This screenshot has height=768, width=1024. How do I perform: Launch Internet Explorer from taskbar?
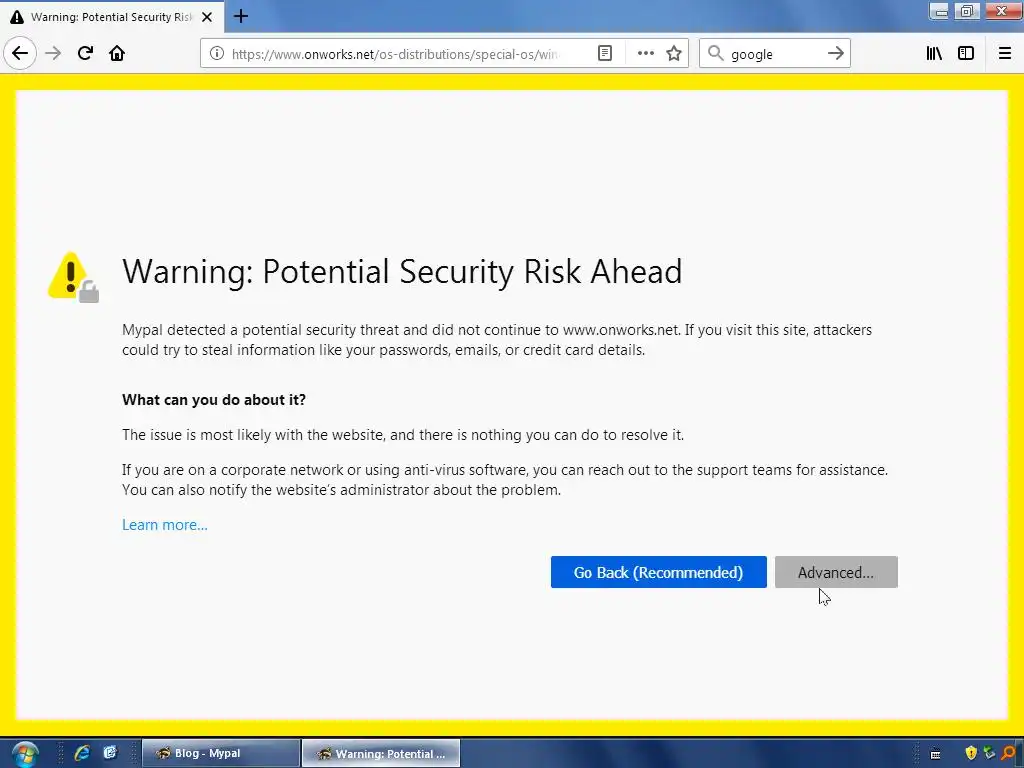(82, 753)
